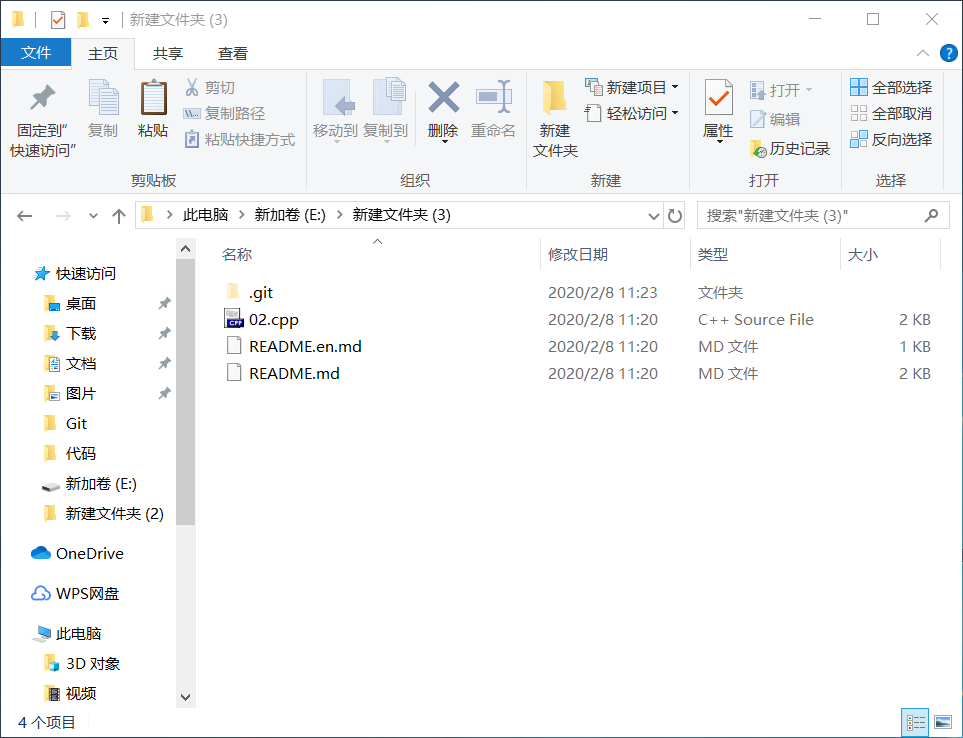This screenshot has width=963, height=738.
Task: Open OneDrive in navigation pane
Action: click(77, 554)
